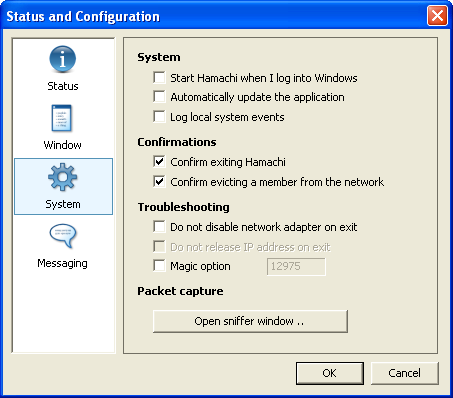Open the Status page via info icon

(63, 59)
